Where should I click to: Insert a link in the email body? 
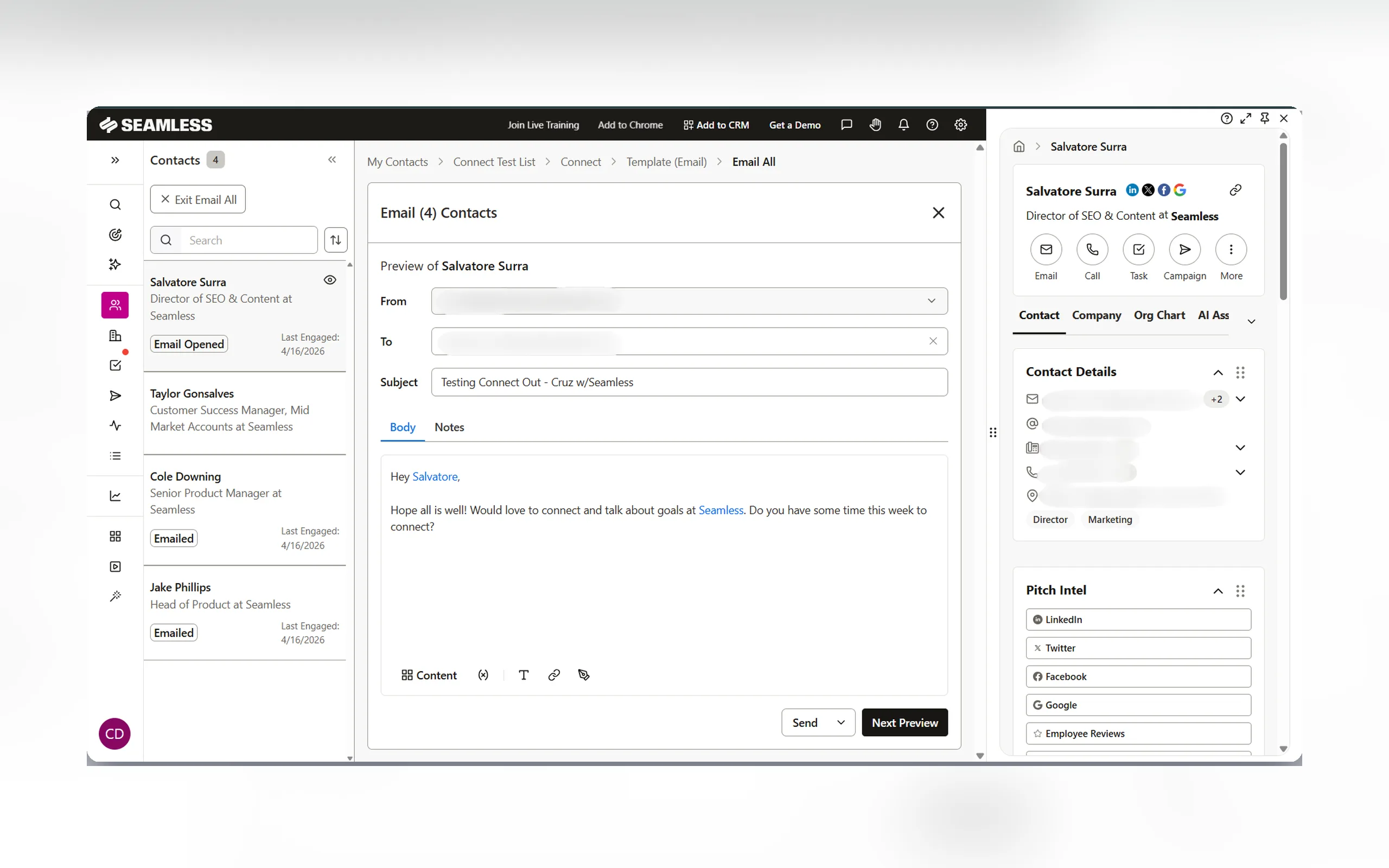[554, 675]
